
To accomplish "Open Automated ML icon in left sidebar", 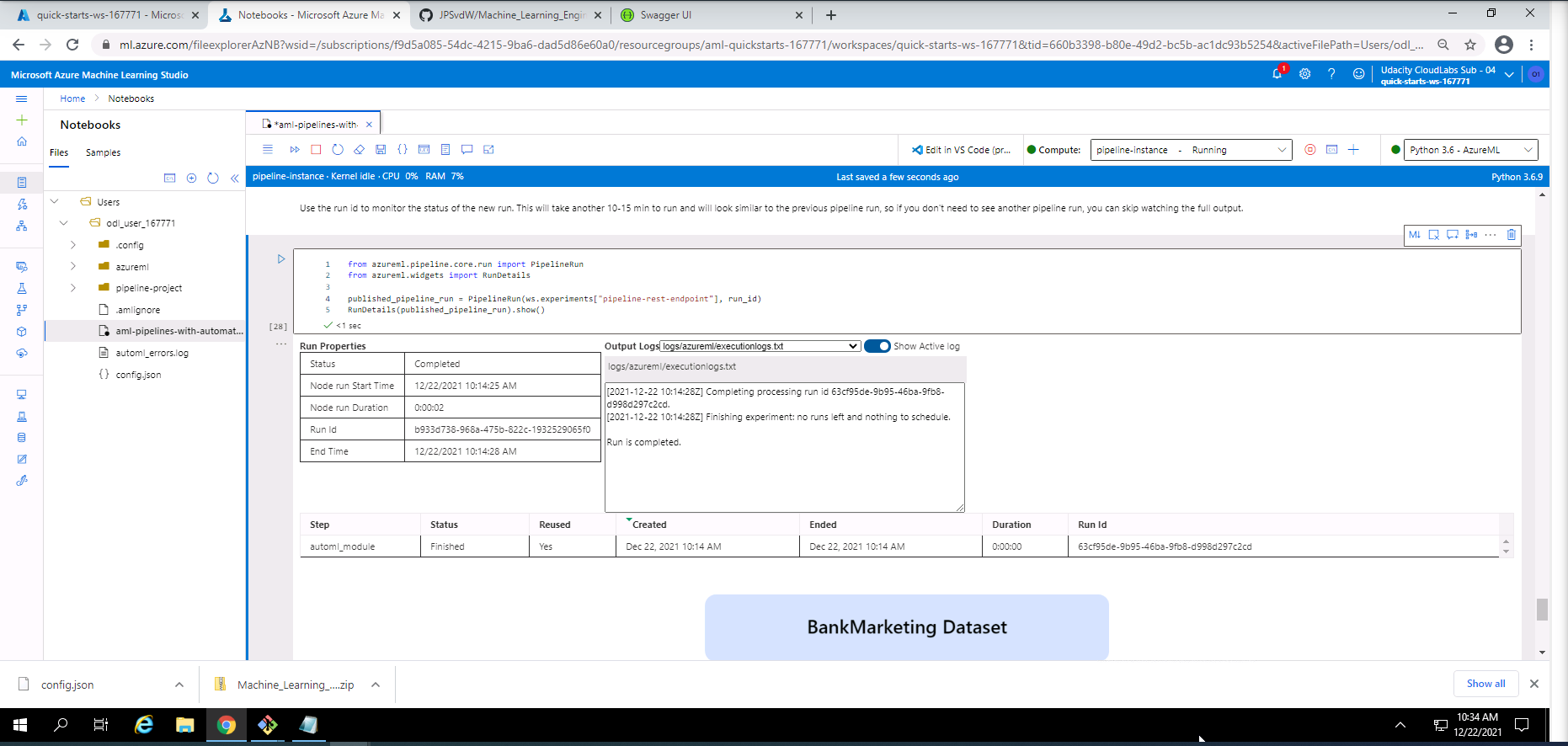I will coord(22,204).
